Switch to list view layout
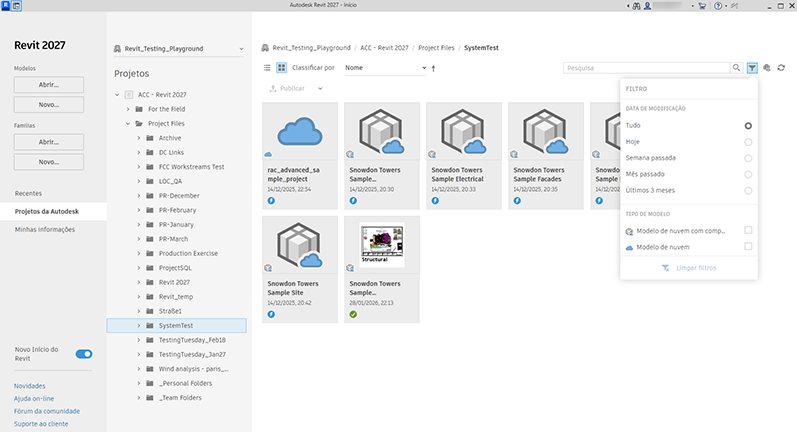The height and width of the screenshot is (432, 797). click(267, 68)
